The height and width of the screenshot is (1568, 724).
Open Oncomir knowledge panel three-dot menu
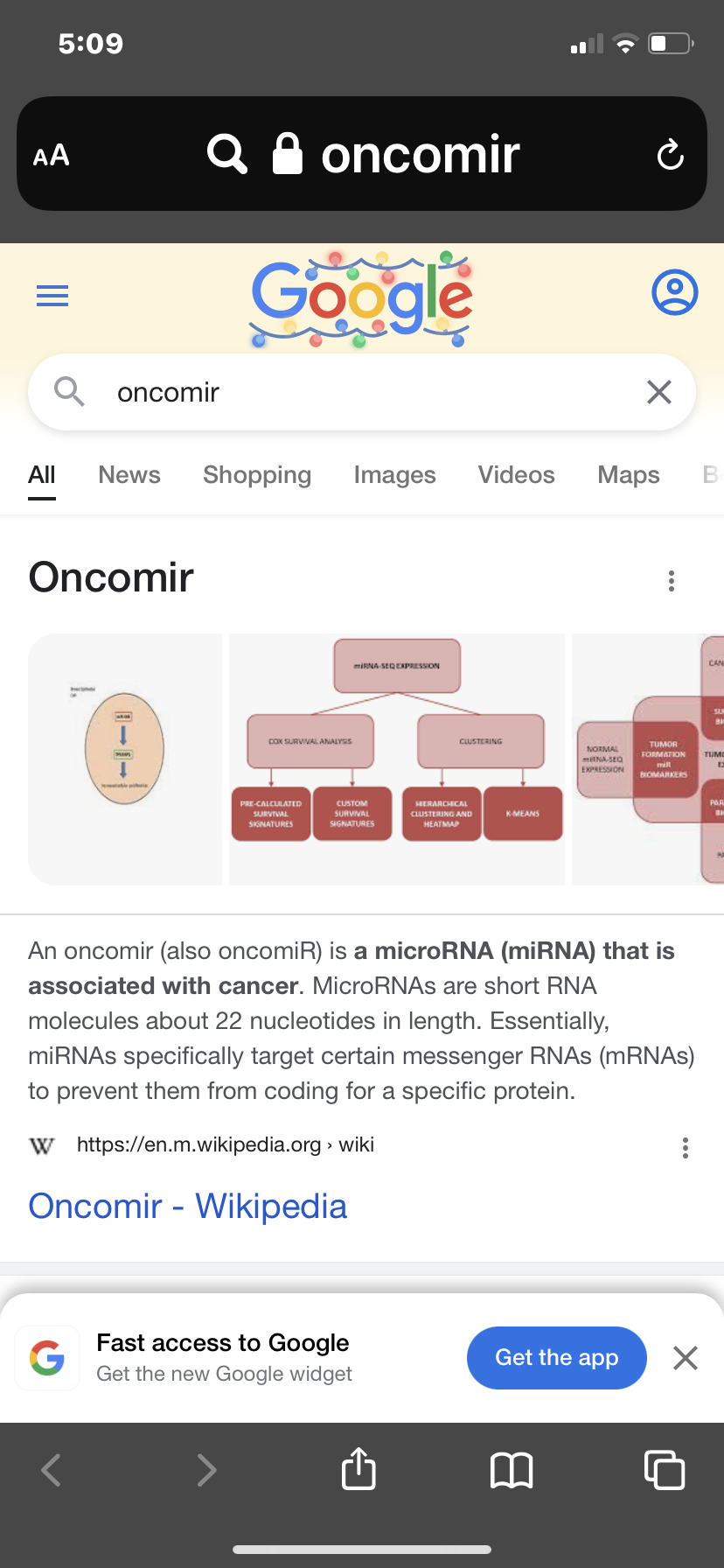tap(672, 581)
